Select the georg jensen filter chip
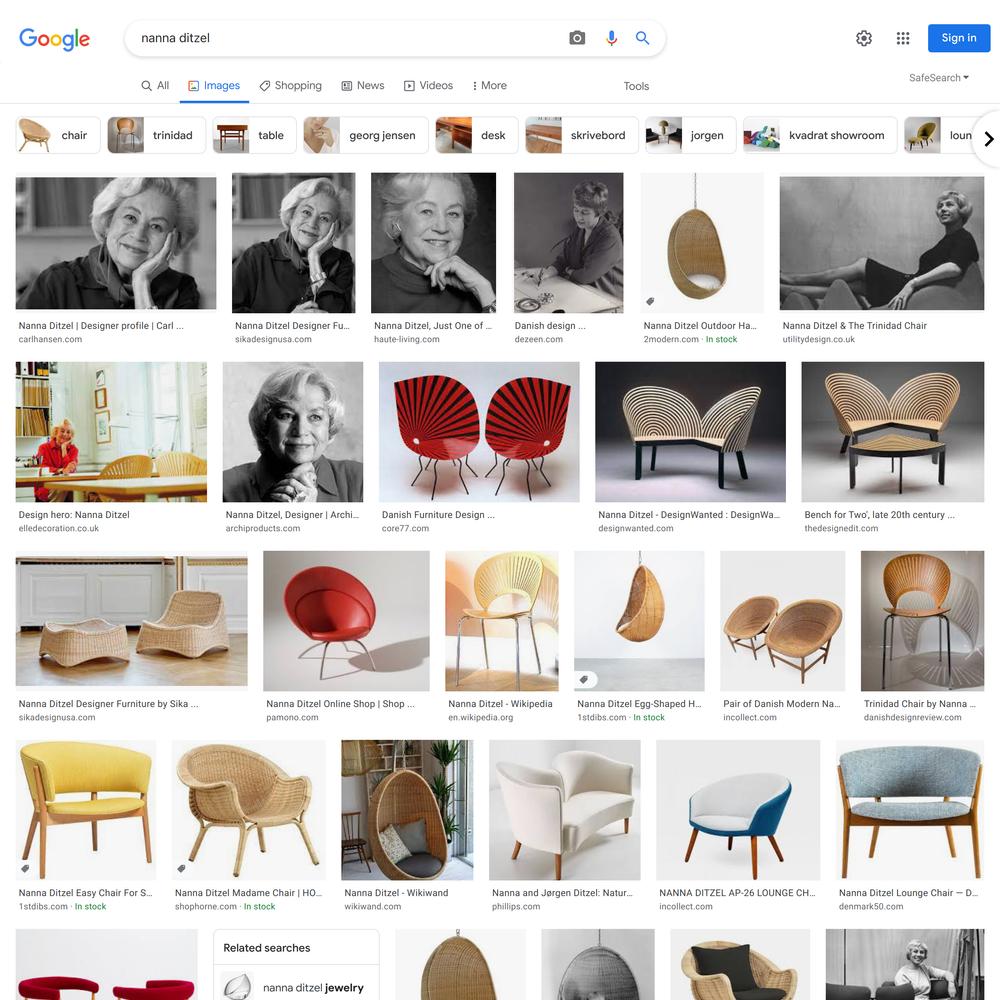 tap(365, 135)
